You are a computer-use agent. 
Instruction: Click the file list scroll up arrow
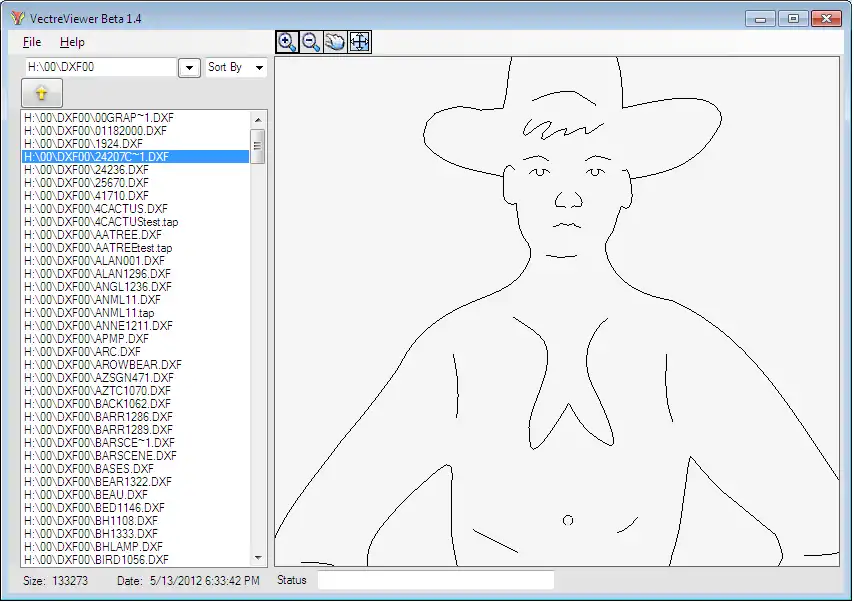coord(258,119)
